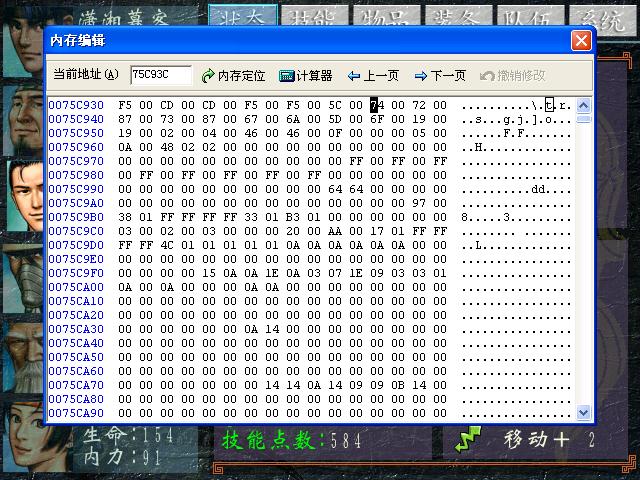The height and width of the screenshot is (480, 640).
Task: Select address row 0075C9B0
Action: click(76, 217)
